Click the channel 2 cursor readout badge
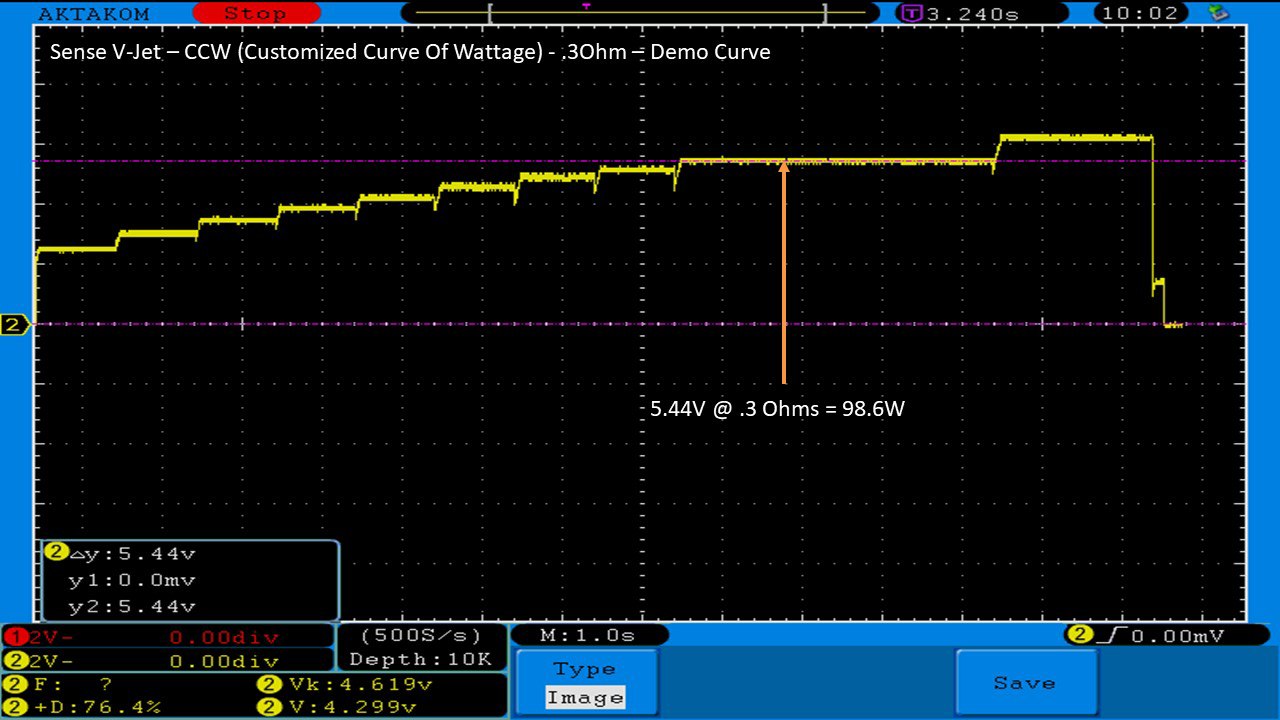This screenshot has width=1280, height=720. [56, 552]
